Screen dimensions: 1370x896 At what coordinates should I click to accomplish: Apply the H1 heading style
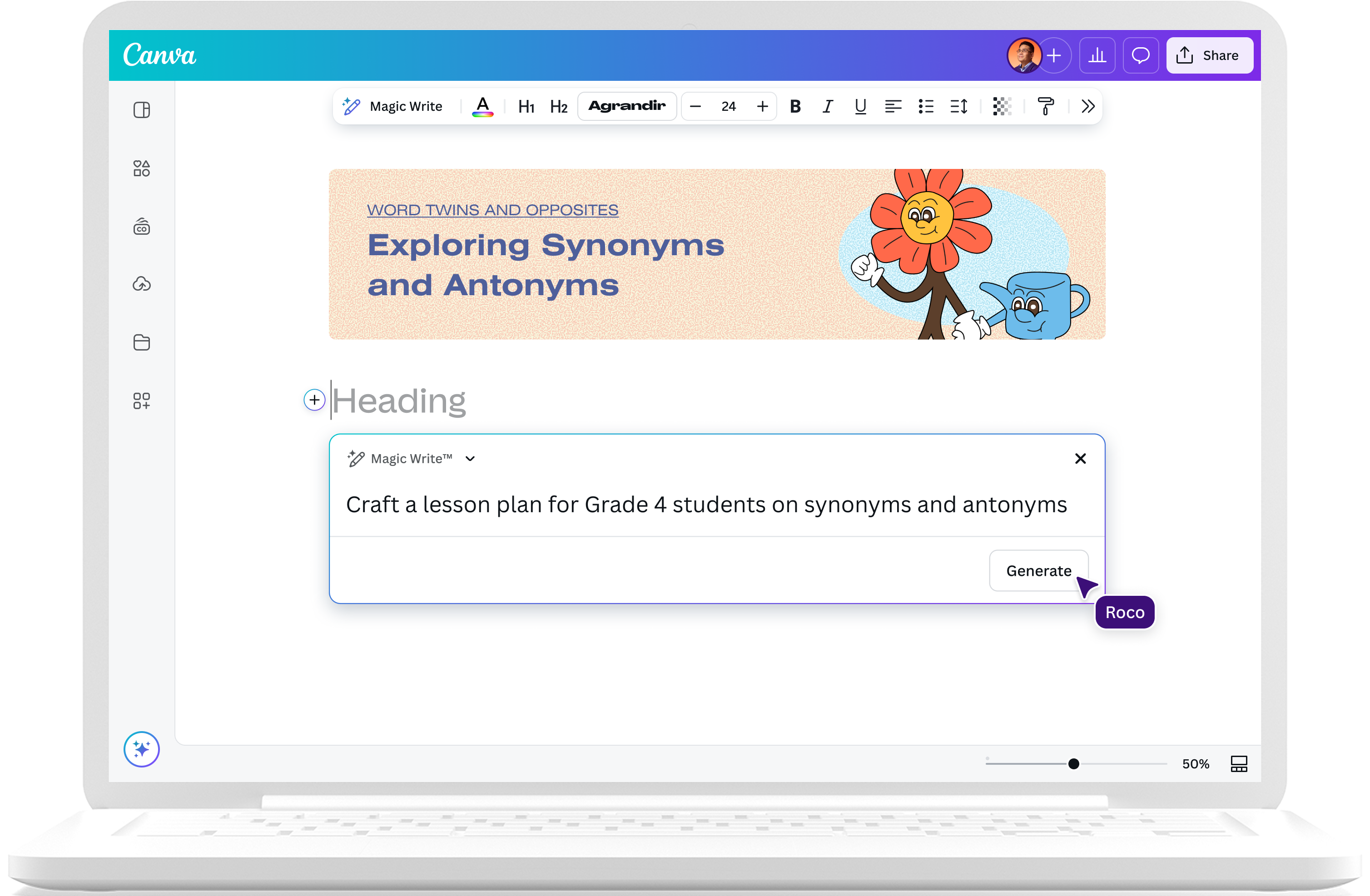click(526, 106)
